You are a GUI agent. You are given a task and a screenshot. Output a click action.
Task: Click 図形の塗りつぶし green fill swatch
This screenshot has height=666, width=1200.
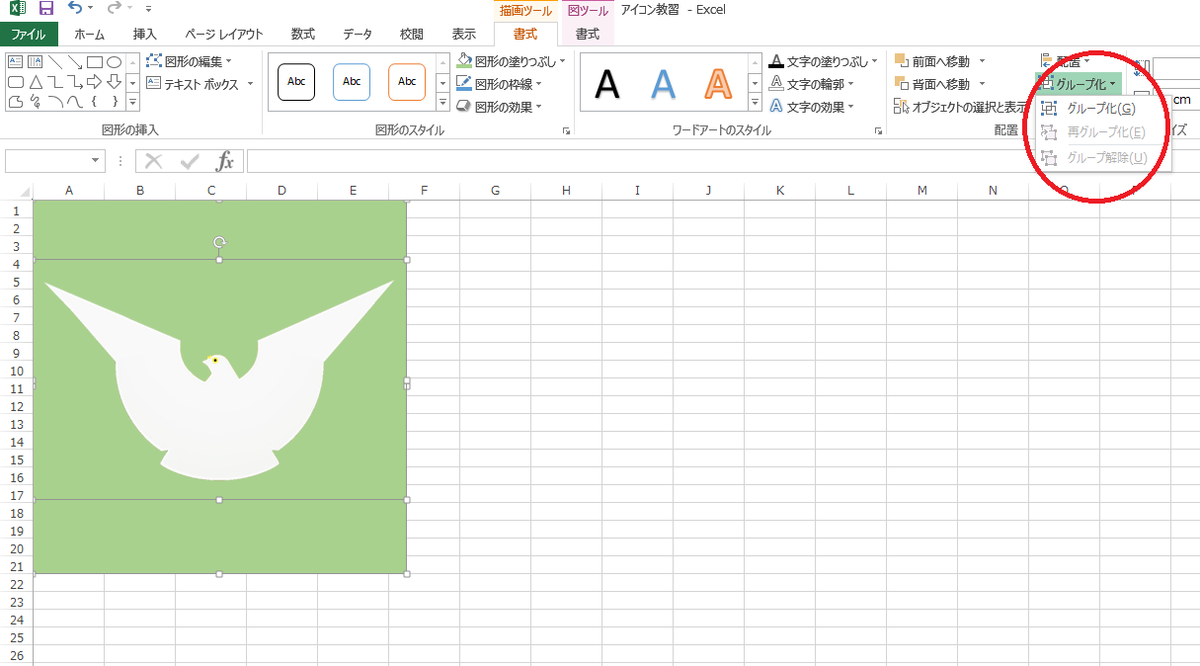464,66
